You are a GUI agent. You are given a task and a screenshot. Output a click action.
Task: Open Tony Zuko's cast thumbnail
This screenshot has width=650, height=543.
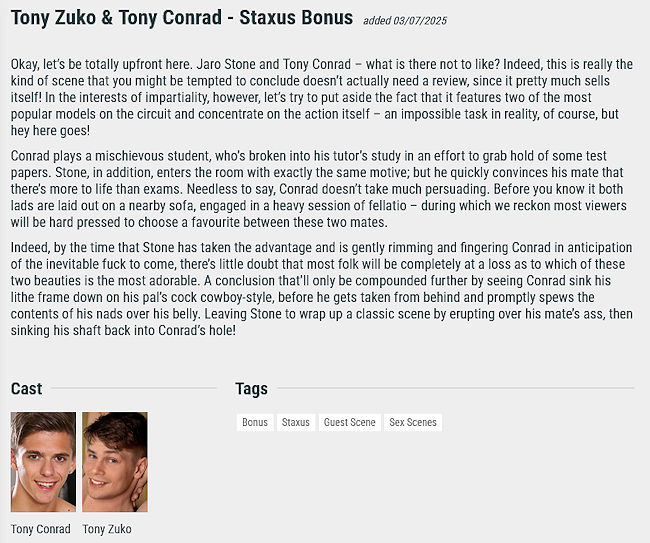[115, 462]
